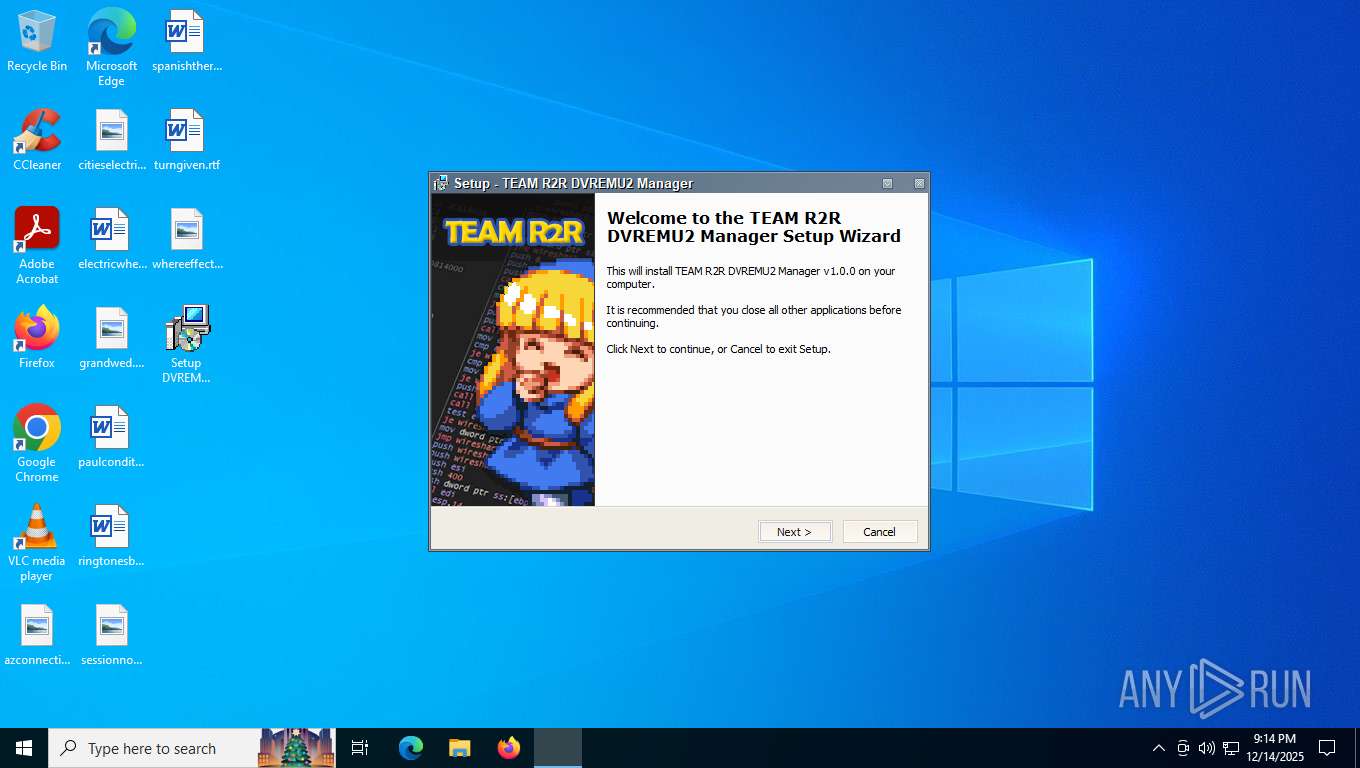Select the azconnecti image file icon
Image resolution: width=1360 pixels, height=768 pixels.
[37, 636]
